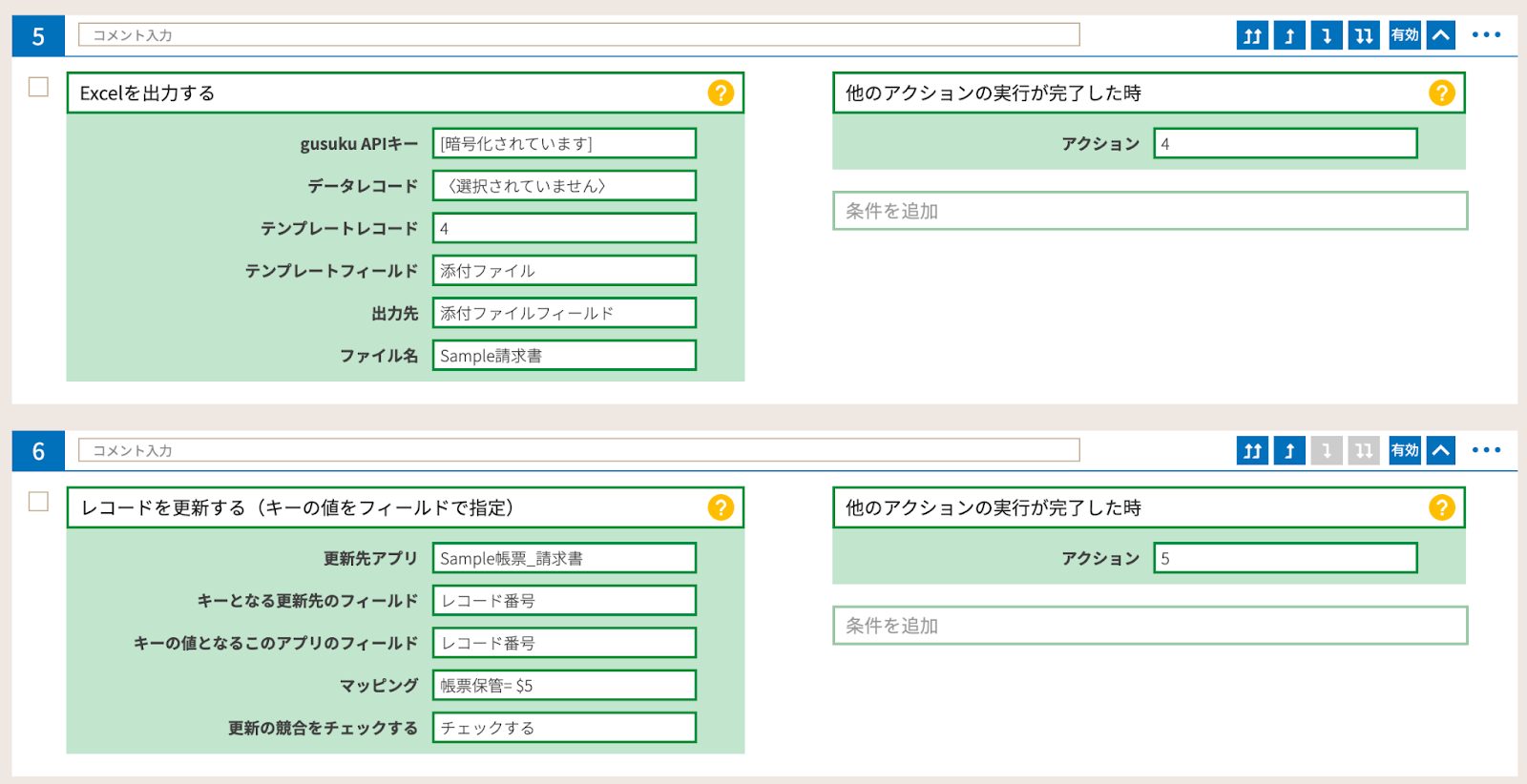Tick the checkbox for row 5
The image size is (1527, 784).
point(38,87)
